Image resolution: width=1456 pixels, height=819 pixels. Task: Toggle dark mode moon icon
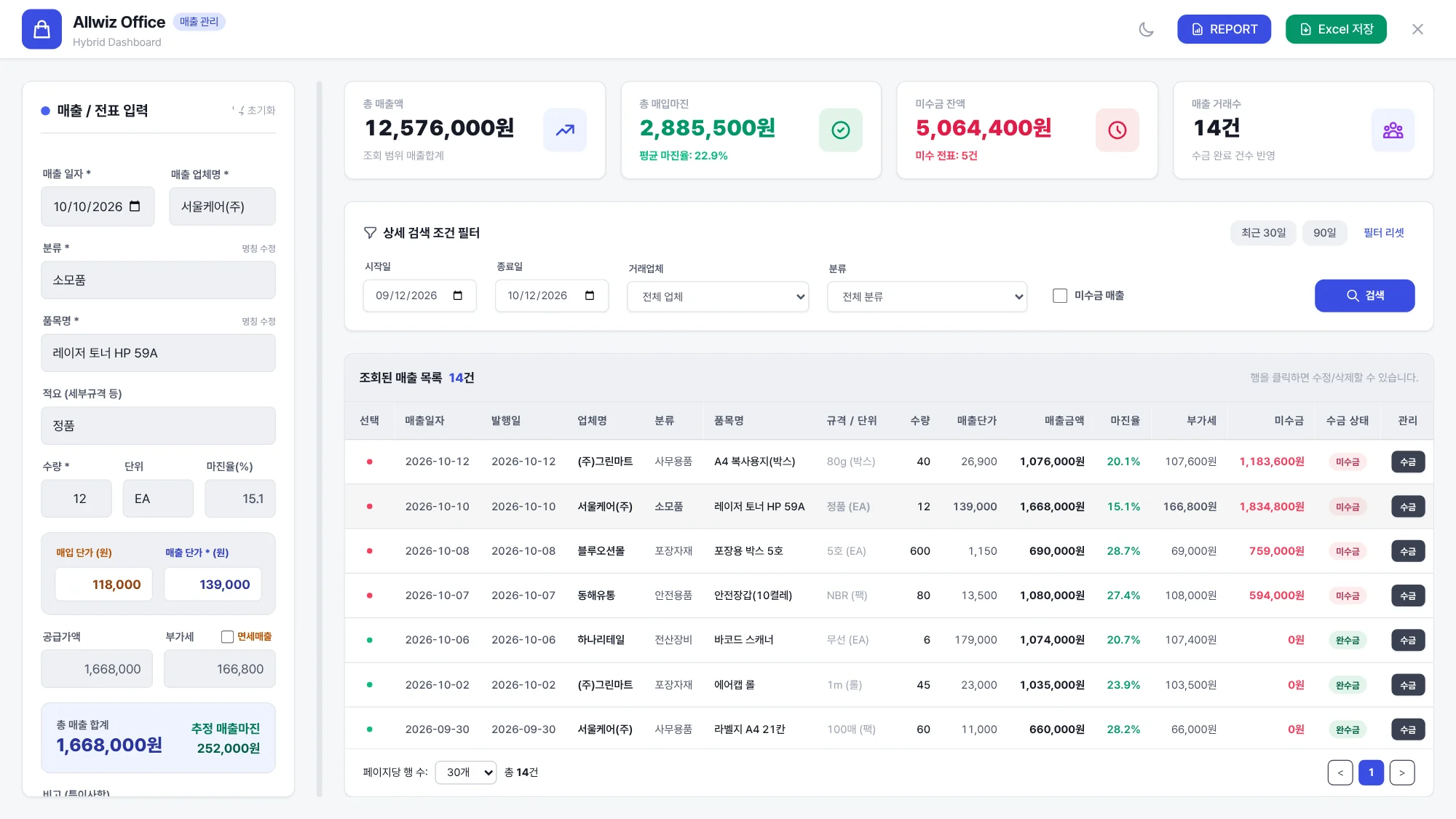click(1147, 29)
